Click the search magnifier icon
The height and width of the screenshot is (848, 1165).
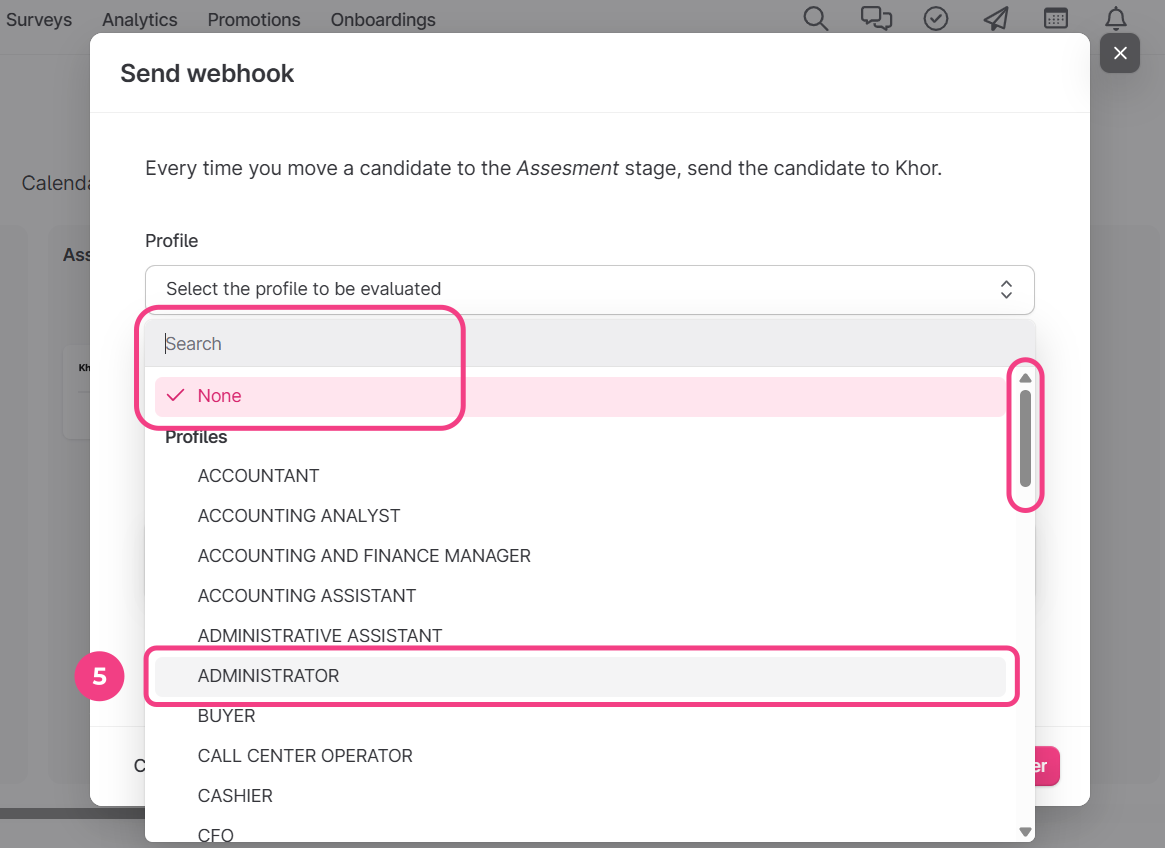pos(816,19)
